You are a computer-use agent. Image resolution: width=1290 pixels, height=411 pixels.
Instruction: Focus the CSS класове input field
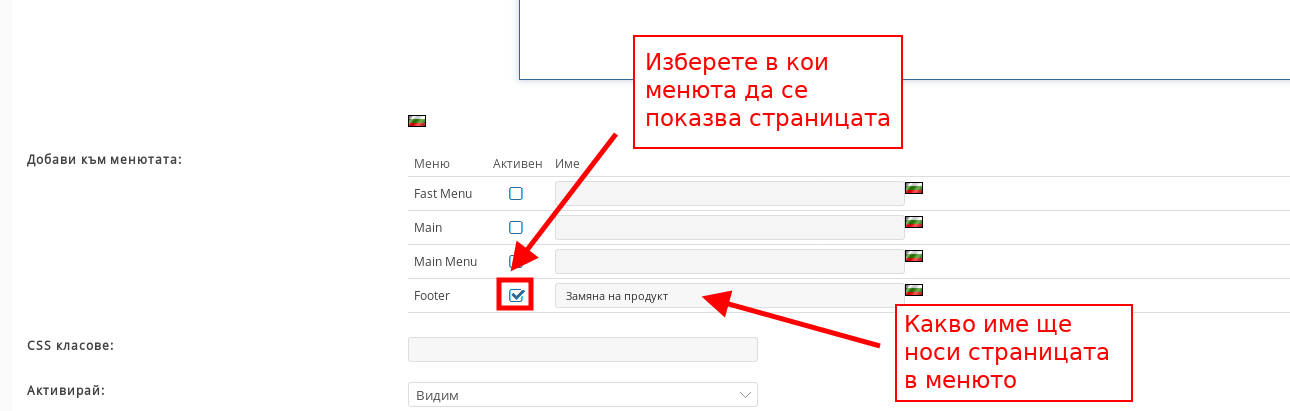pos(582,349)
